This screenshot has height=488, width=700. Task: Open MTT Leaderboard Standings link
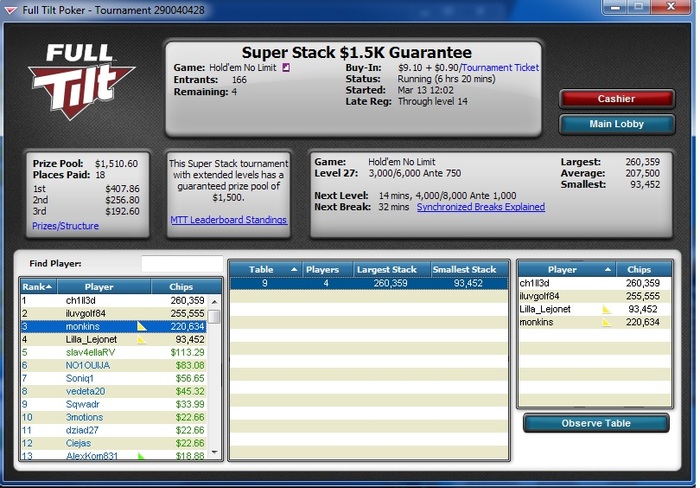(x=229, y=220)
